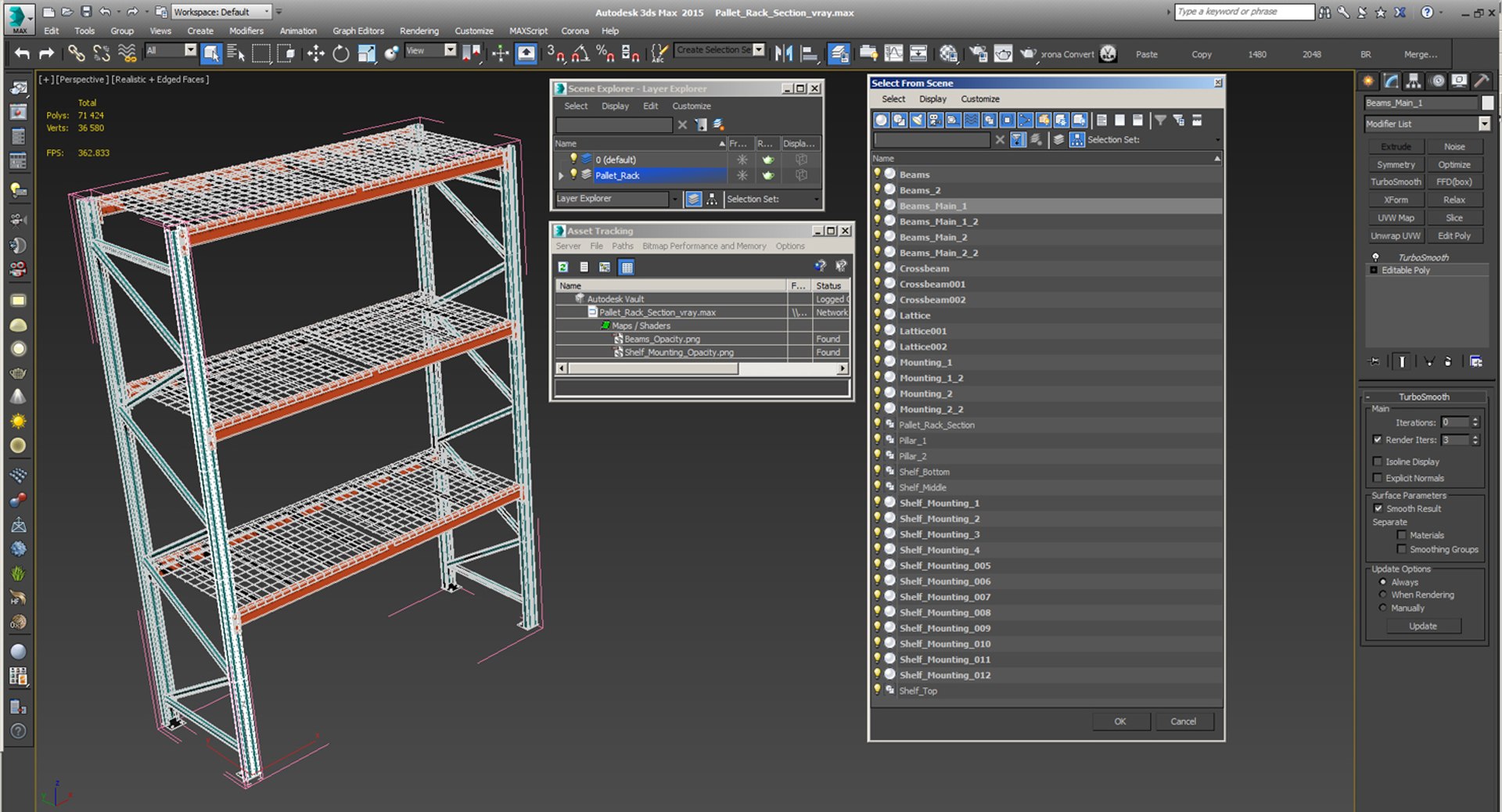The width and height of the screenshot is (1502, 812).
Task: Collapse the TurboSmooth rollout header
Action: click(1424, 397)
